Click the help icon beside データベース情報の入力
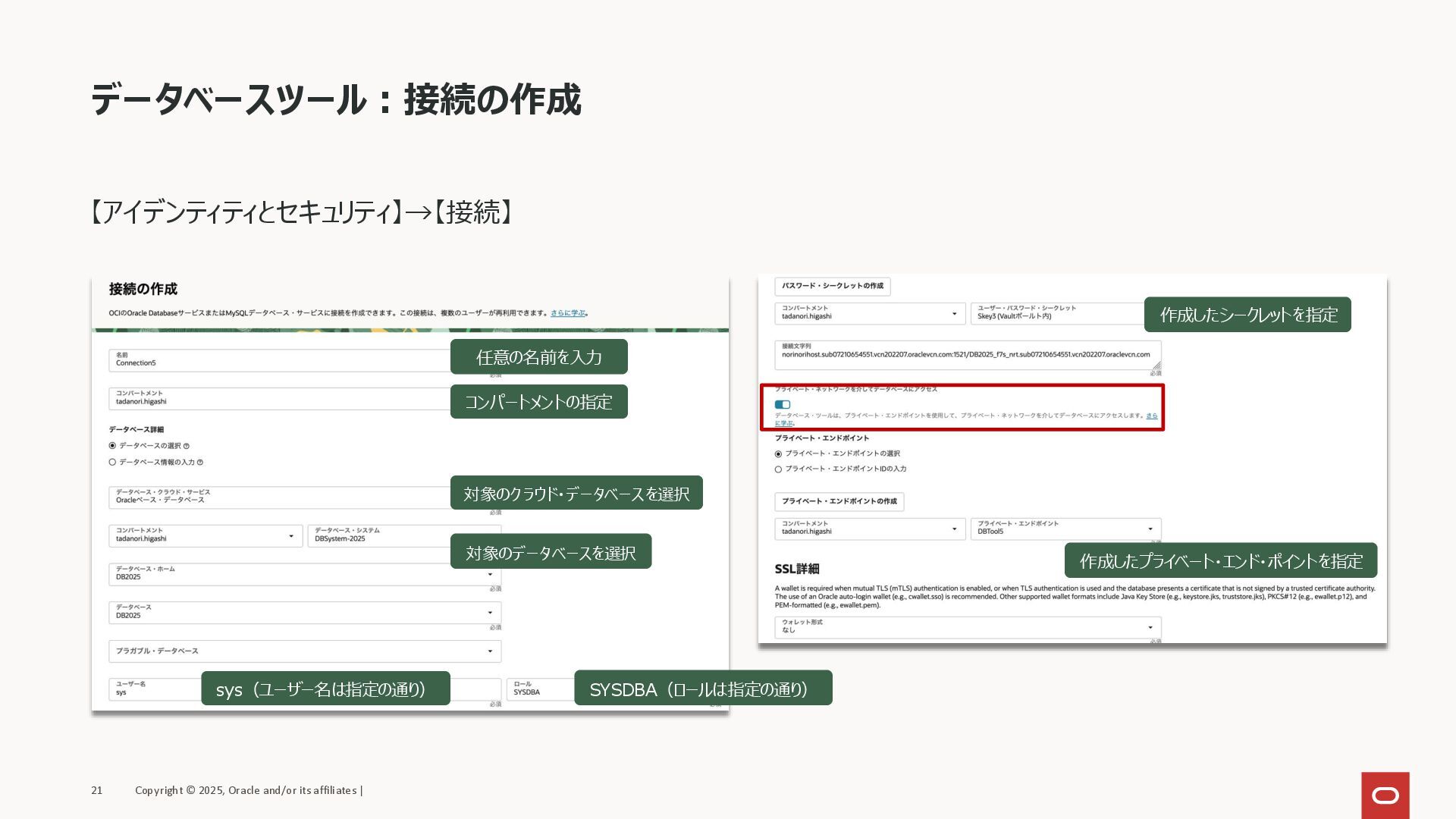This screenshot has width=1456, height=819. pos(200,462)
